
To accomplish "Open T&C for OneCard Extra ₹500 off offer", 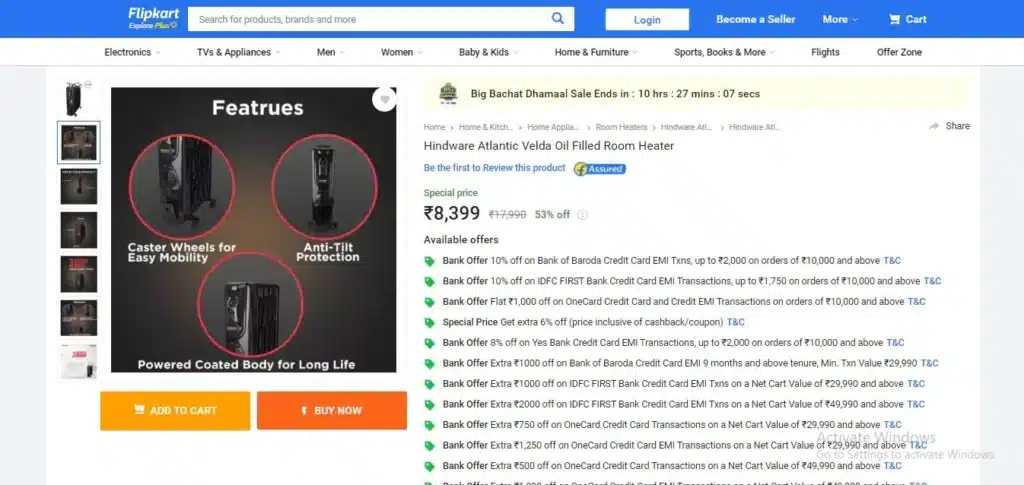I will click(893, 466).
